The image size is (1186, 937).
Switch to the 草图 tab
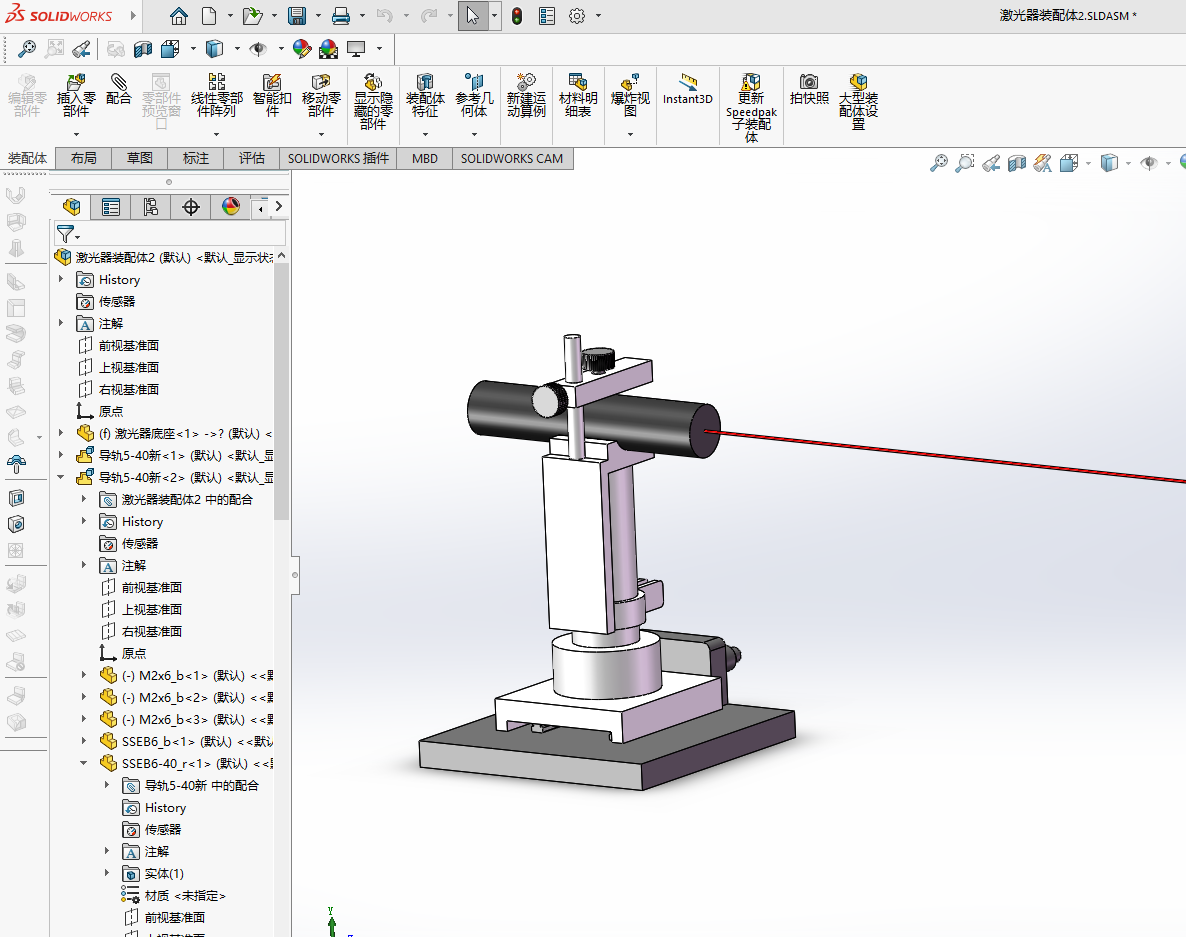[x=139, y=158]
